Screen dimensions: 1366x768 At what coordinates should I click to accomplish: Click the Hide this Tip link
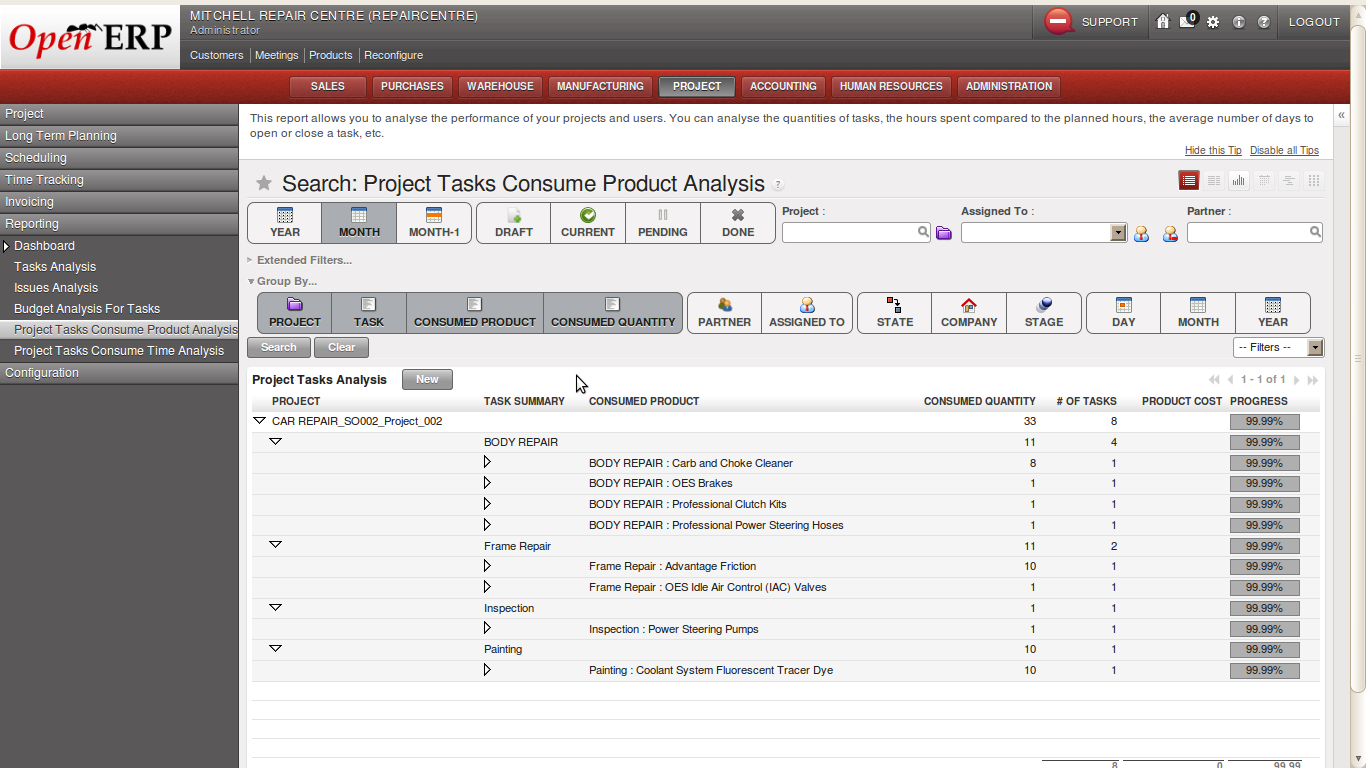click(1213, 150)
